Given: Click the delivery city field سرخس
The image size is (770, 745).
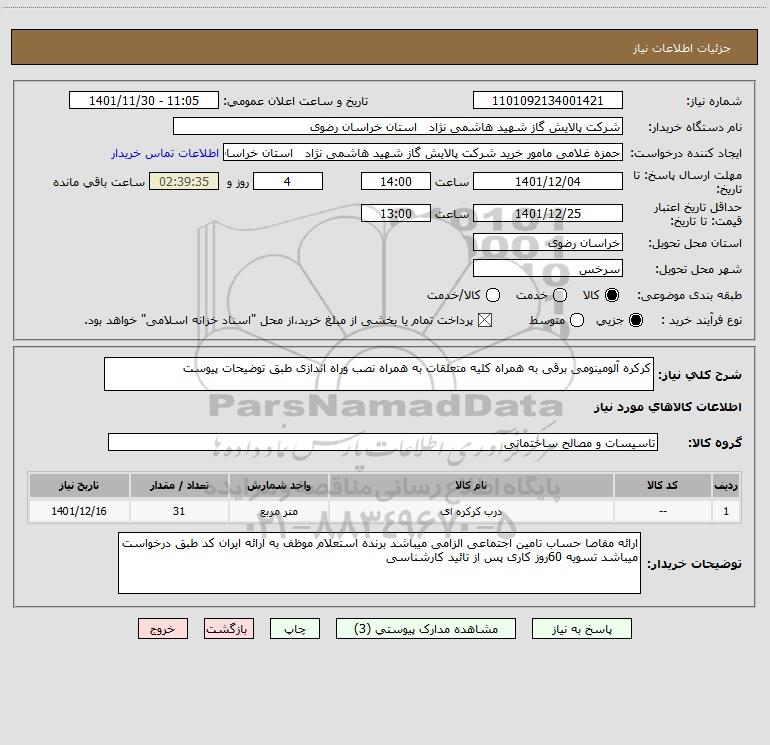Looking at the screenshot, I should click(548, 269).
